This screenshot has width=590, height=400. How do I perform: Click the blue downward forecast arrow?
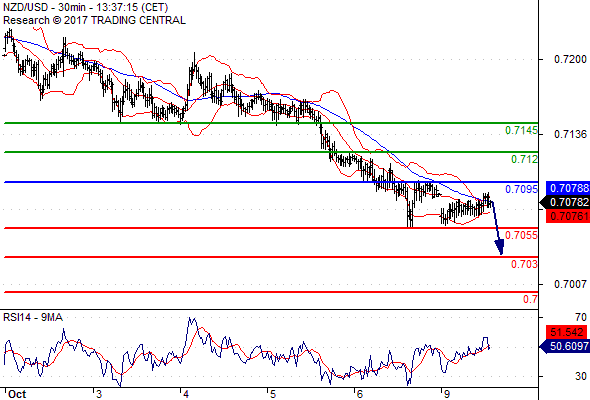(497, 228)
